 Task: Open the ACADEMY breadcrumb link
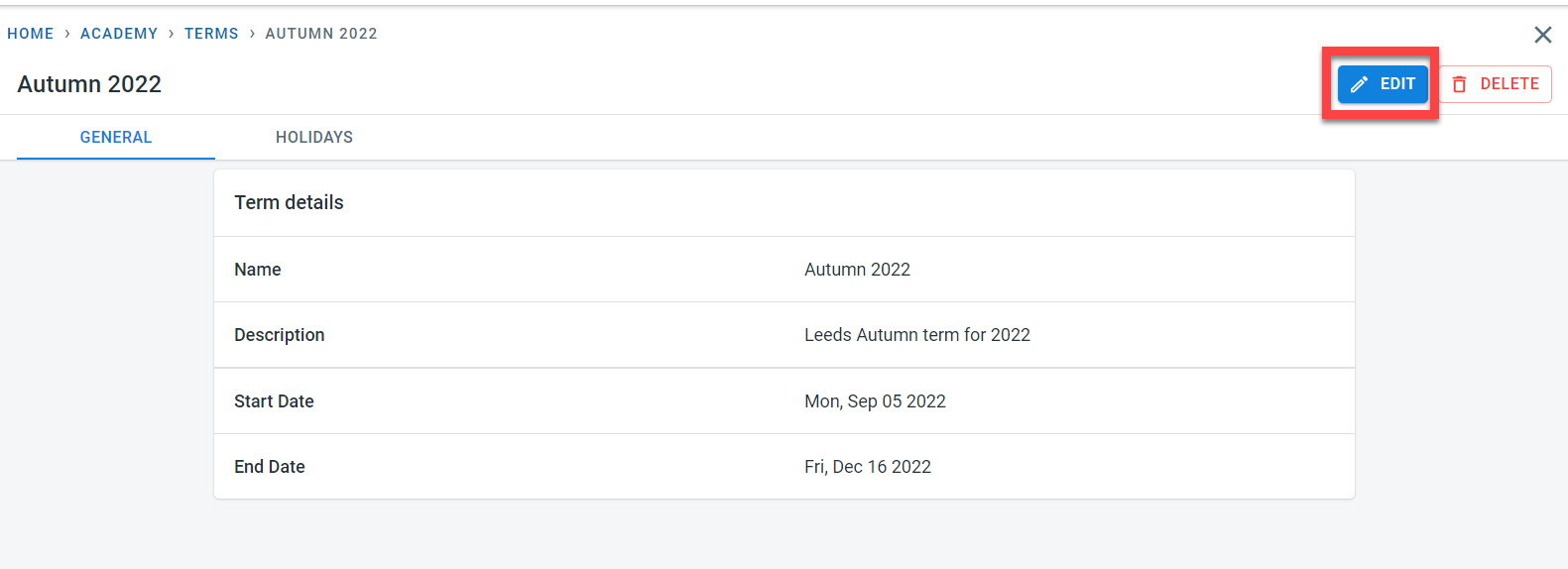point(119,34)
